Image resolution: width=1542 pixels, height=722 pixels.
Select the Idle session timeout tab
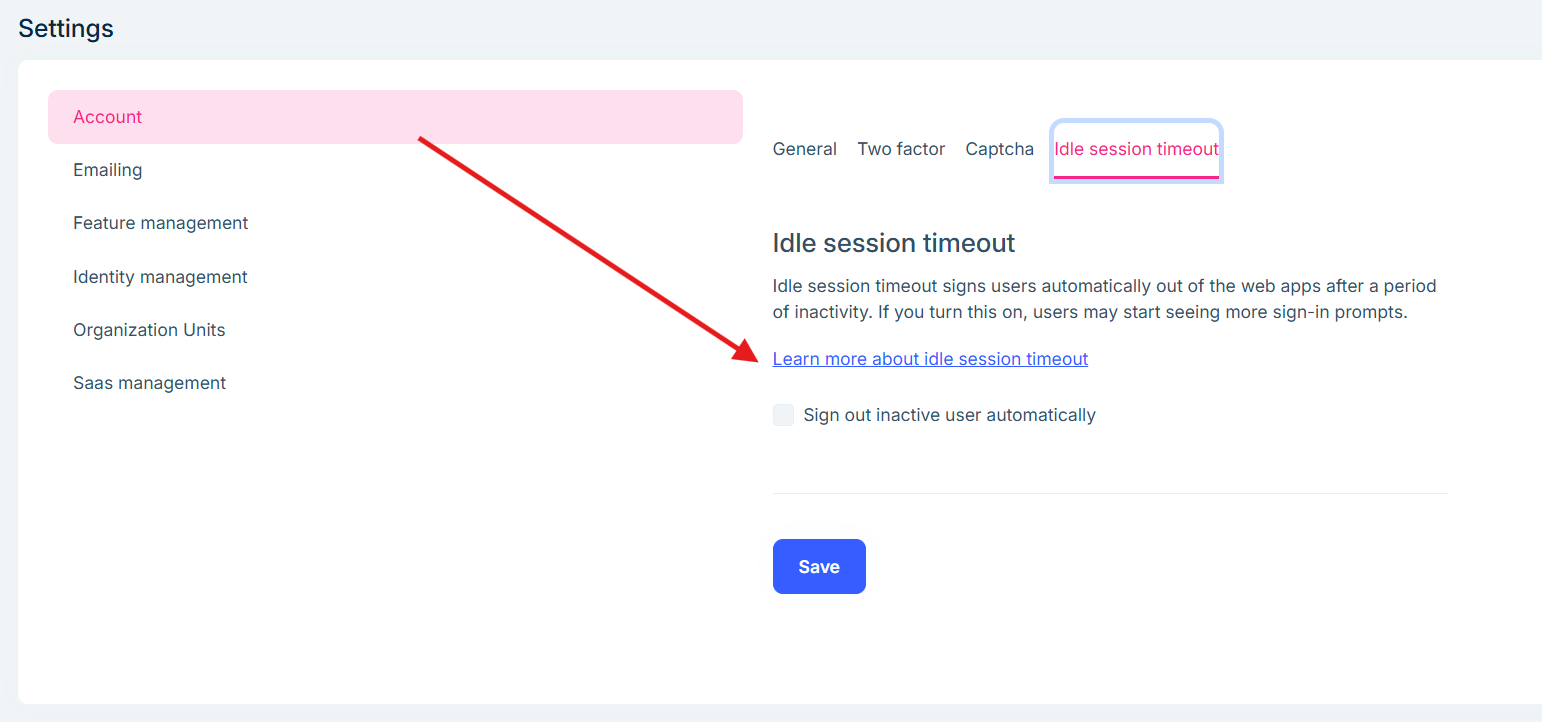click(x=1136, y=149)
